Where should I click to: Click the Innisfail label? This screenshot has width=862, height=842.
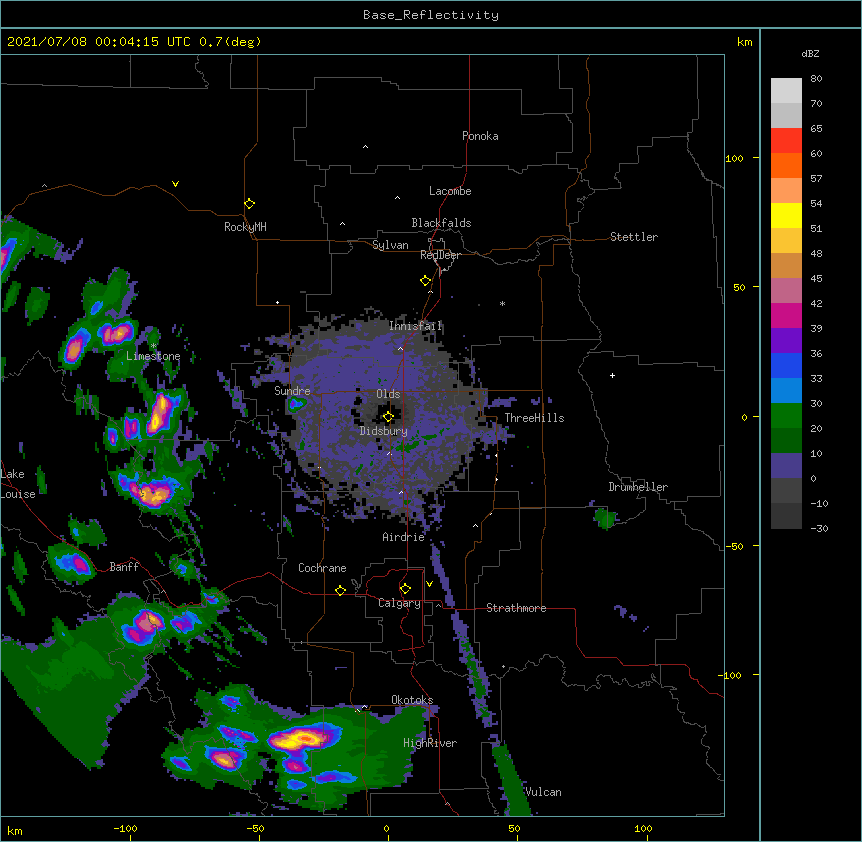click(x=415, y=326)
